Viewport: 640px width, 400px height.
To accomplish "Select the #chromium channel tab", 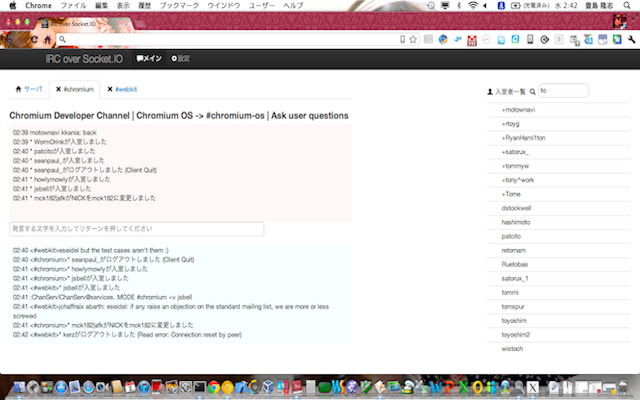I will [x=79, y=89].
